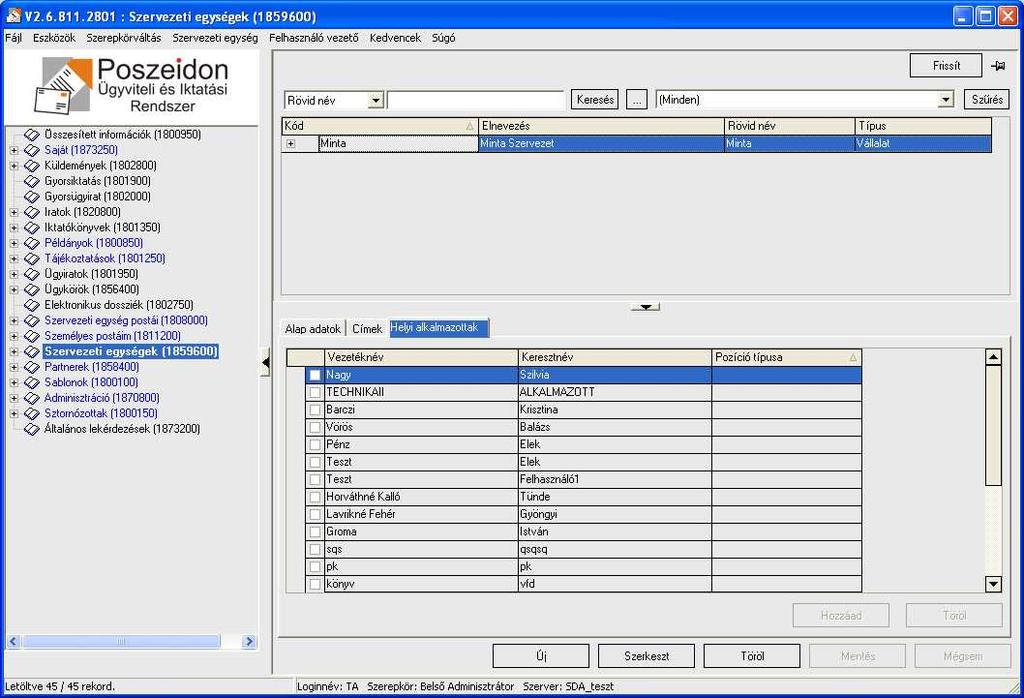Open the Eszközök menu
Viewport: 1024px width, 698px height.
pos(54,38)
